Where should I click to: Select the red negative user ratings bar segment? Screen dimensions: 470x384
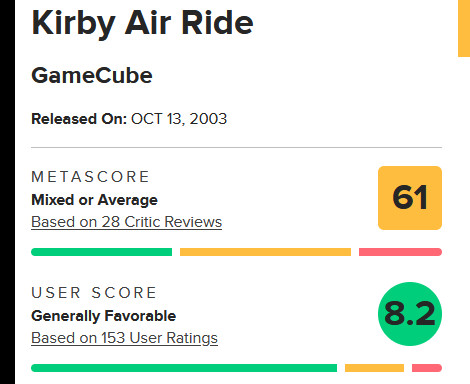click(427, 368)
